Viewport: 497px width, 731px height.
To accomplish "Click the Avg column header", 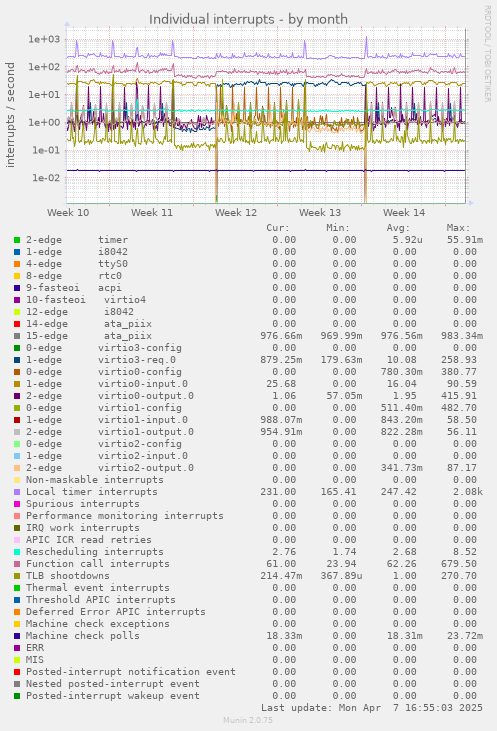I will pos(398,228).
